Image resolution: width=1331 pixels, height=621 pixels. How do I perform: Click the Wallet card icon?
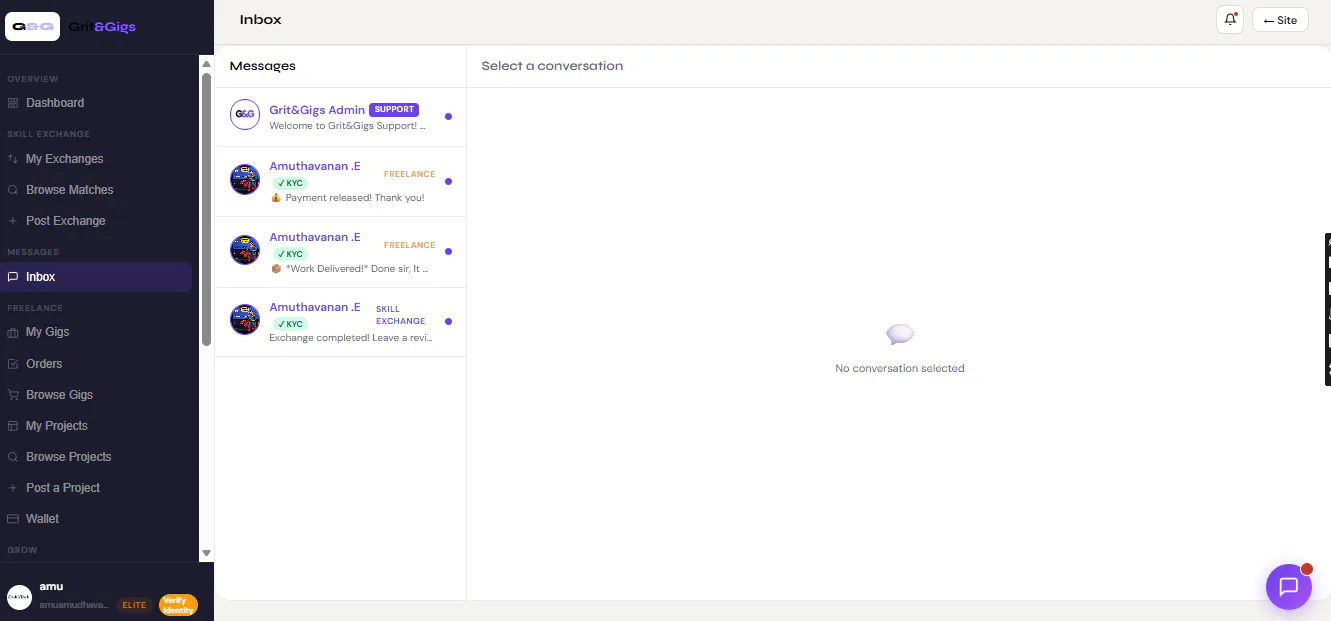pos(13,519)
